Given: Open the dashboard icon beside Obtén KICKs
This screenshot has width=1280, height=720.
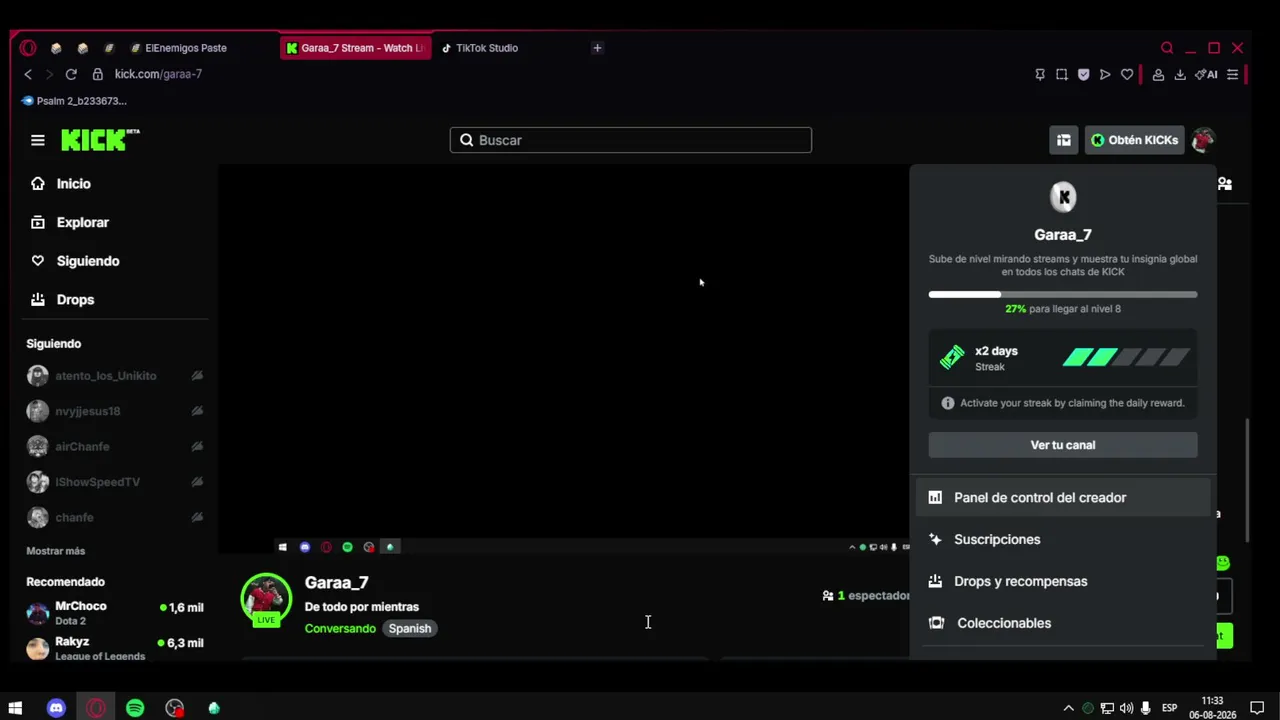Looking at the screenshot, I should click(x=1063, y=140).
